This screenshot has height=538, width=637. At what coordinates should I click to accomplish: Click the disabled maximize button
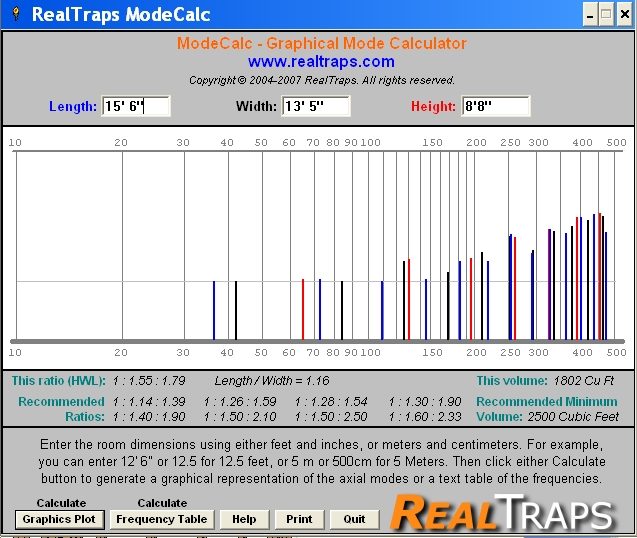click(x=606, y=14)
